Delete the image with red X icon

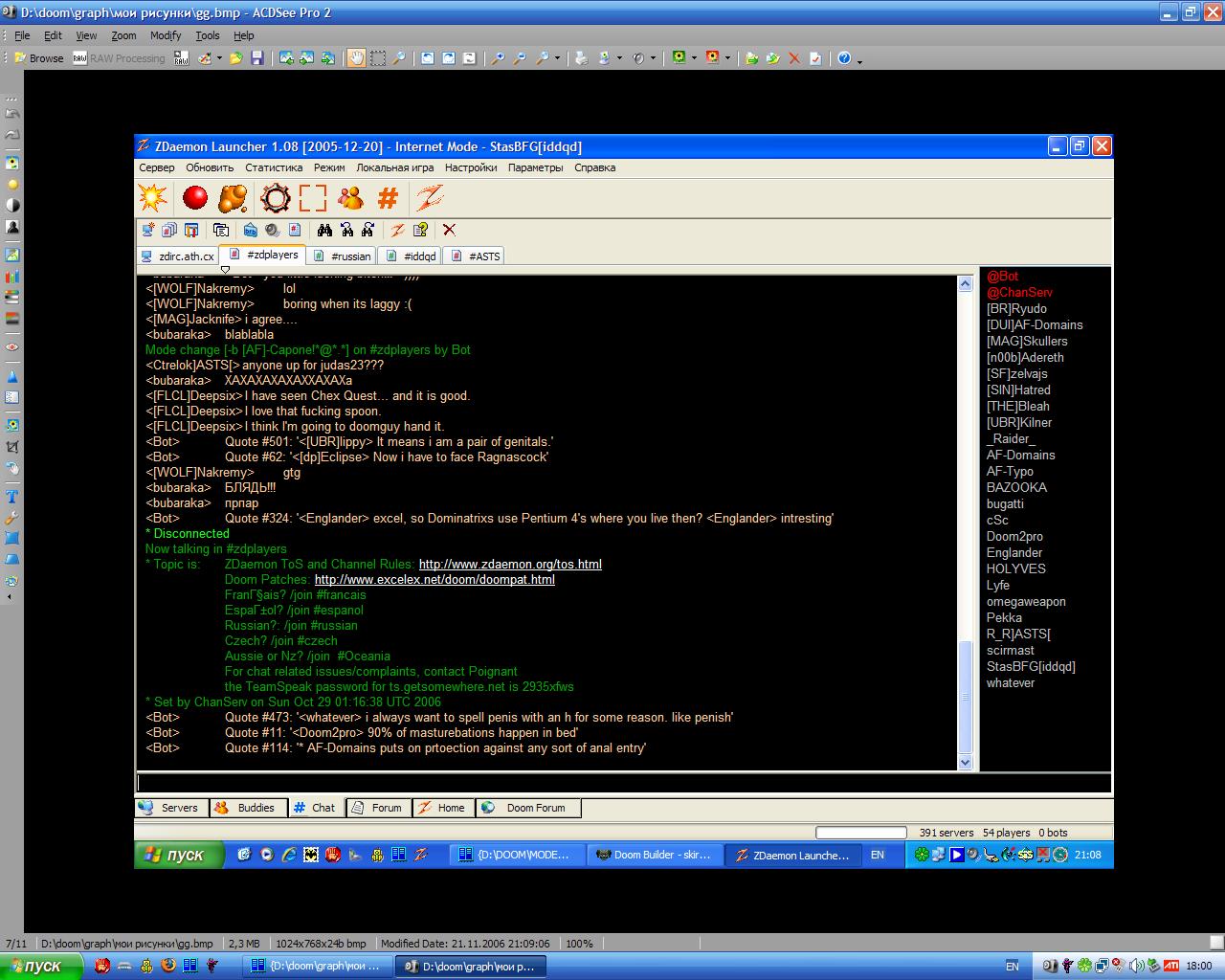793,58
